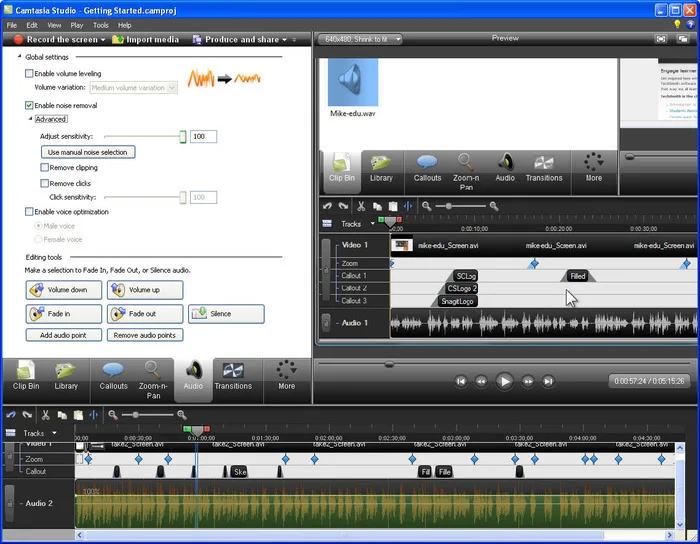Tick the Remove clicks checkbox

44,183
